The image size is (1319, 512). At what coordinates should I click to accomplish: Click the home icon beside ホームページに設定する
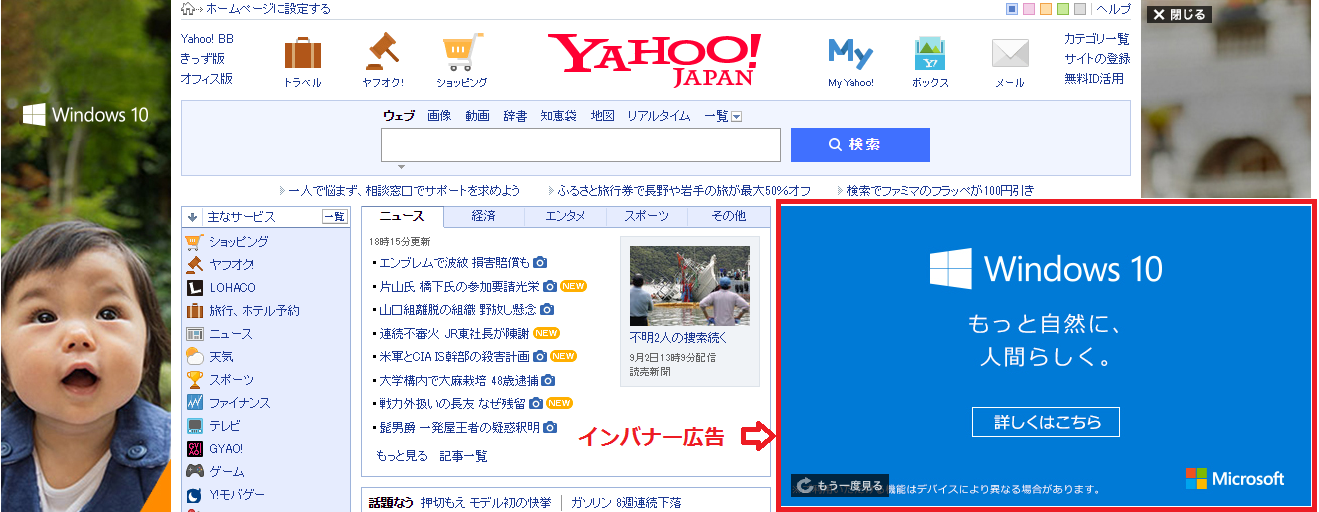click(188, 9)
